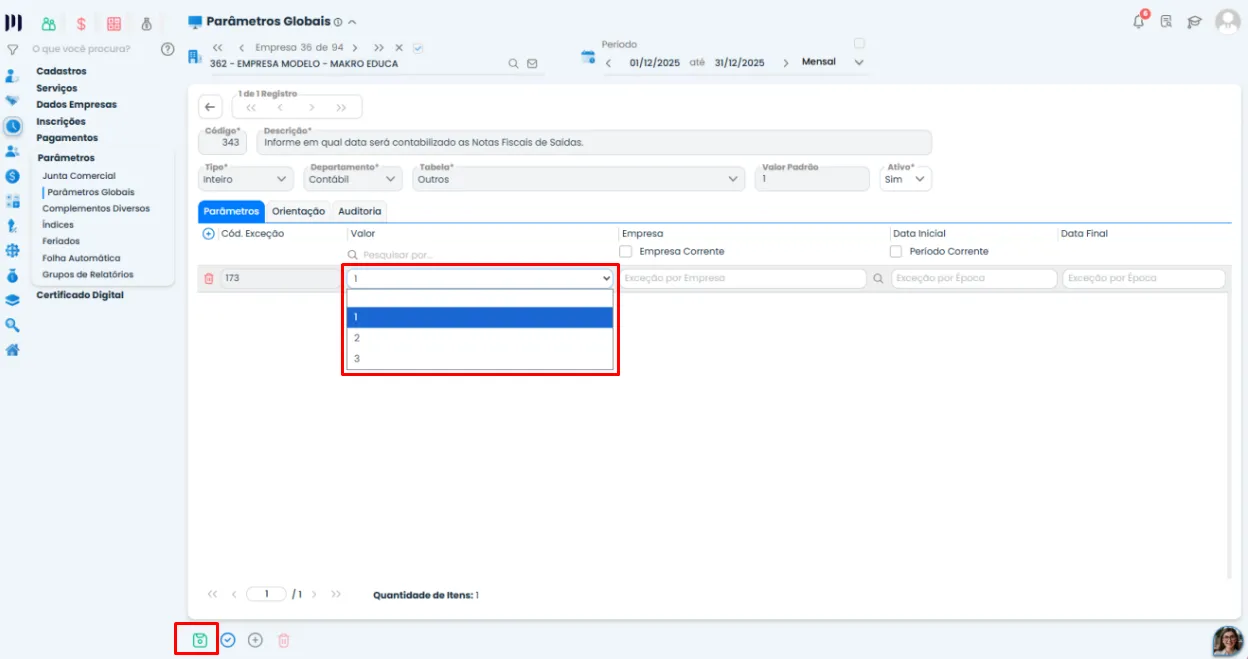Open Folha Automática menu item
Image resolution: width=1248 pixels, height=659 pixels.
[81, 258]
